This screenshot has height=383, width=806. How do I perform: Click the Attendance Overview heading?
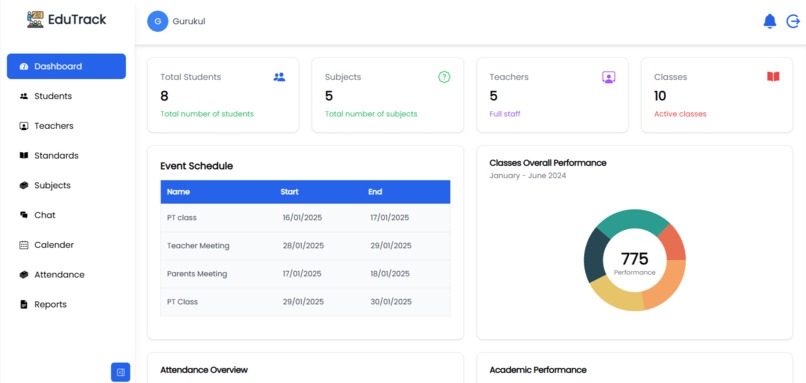pos(204,370)
